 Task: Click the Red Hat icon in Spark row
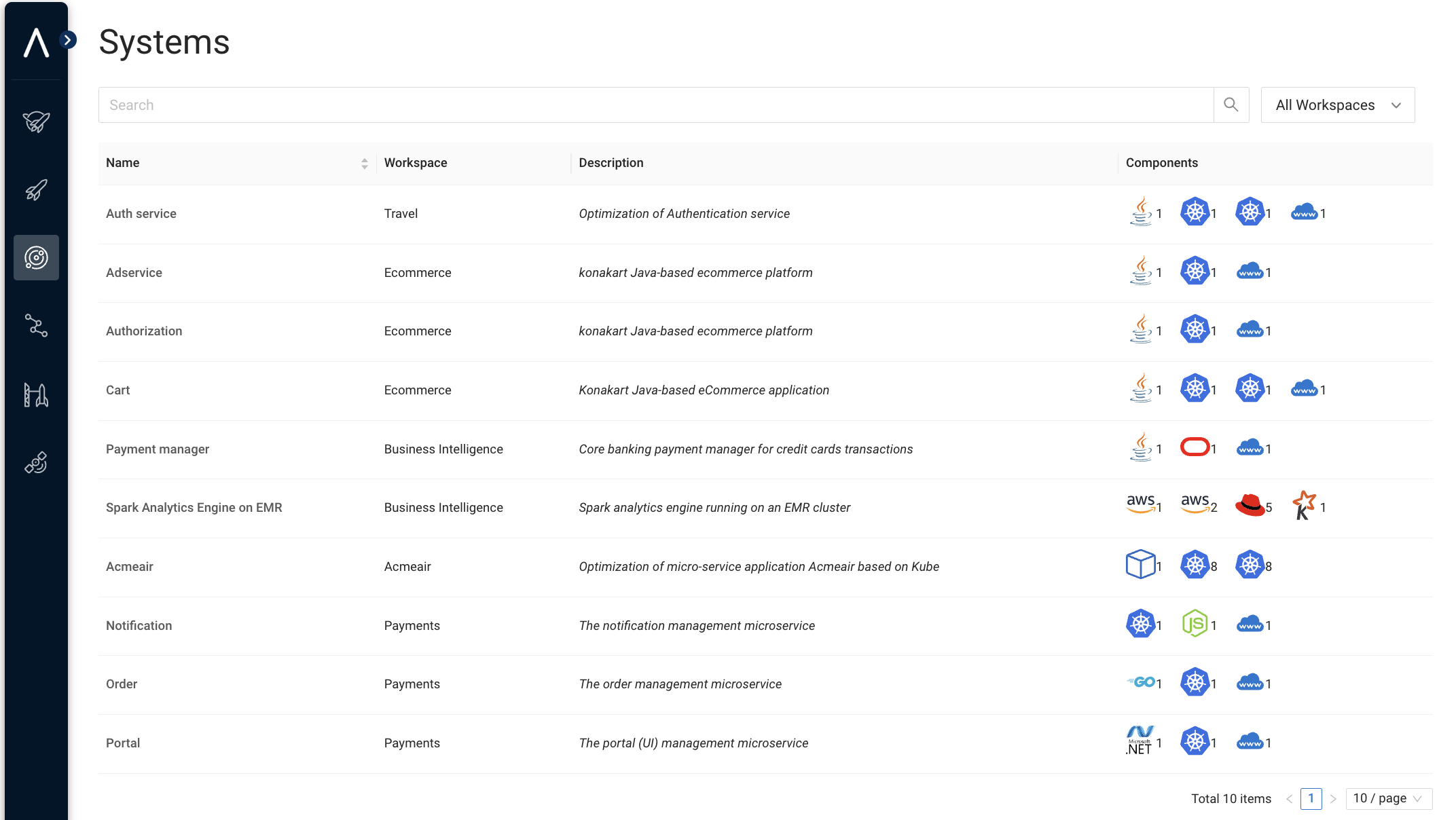[1250, 506]
